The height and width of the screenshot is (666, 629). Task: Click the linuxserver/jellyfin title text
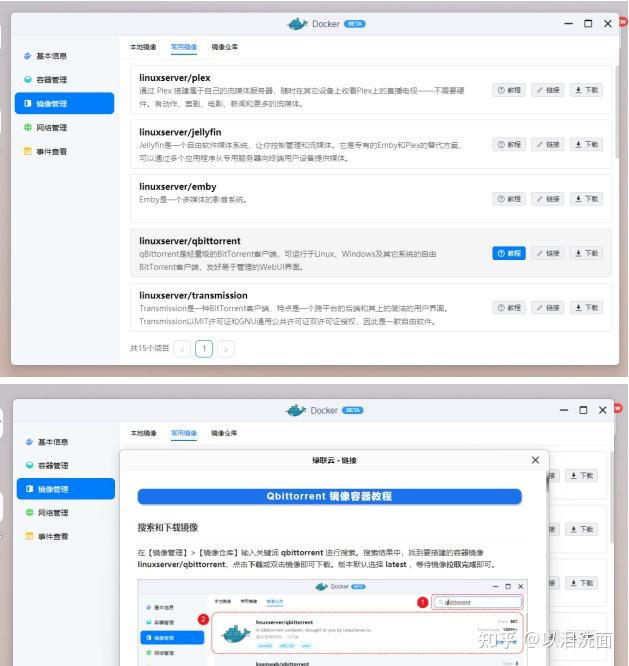pos(180,132)
